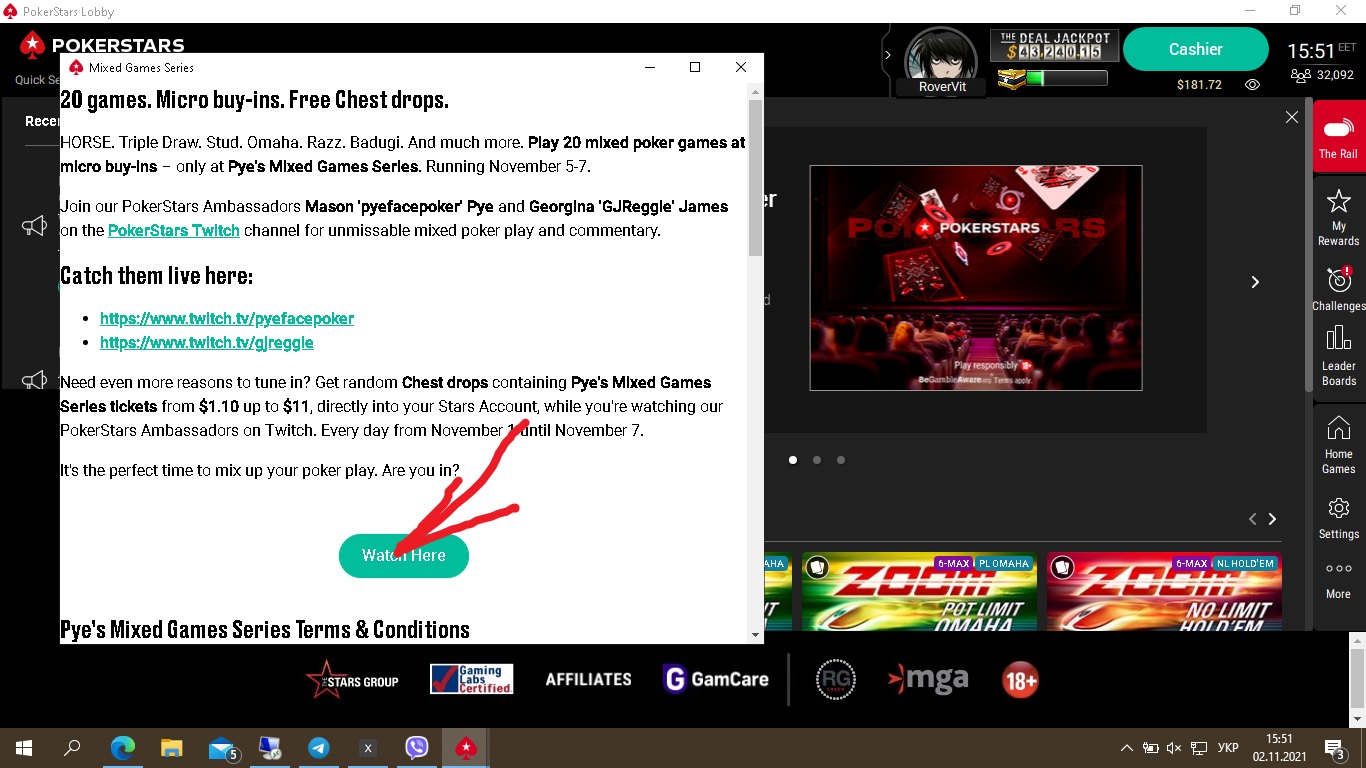Image resolution: width=1366 pixels, height=768 pixels.
Task: Go to next games row arrow
Action: pos(1272,519)
